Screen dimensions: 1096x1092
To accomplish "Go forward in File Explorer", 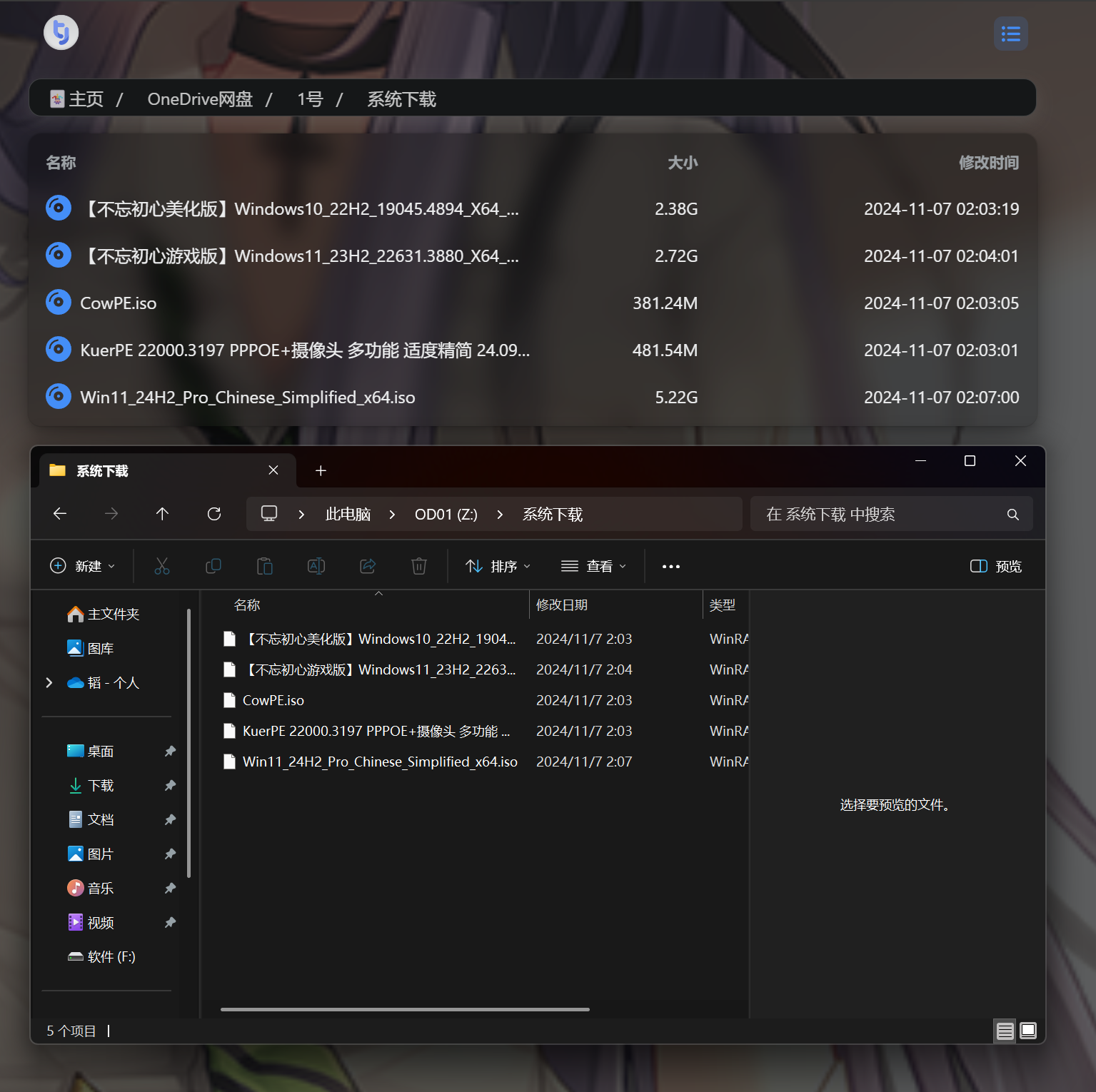I will 111,514.
